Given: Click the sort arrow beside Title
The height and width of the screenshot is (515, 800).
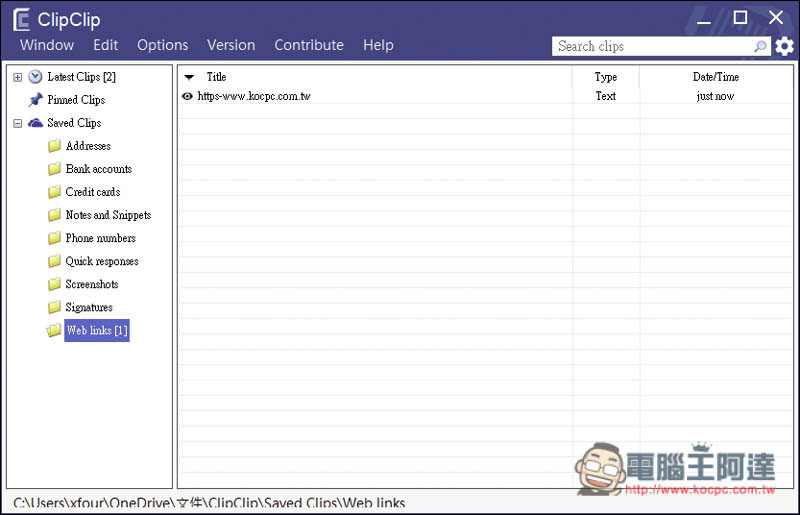Looking at the screenshot, I should (189, 78).
